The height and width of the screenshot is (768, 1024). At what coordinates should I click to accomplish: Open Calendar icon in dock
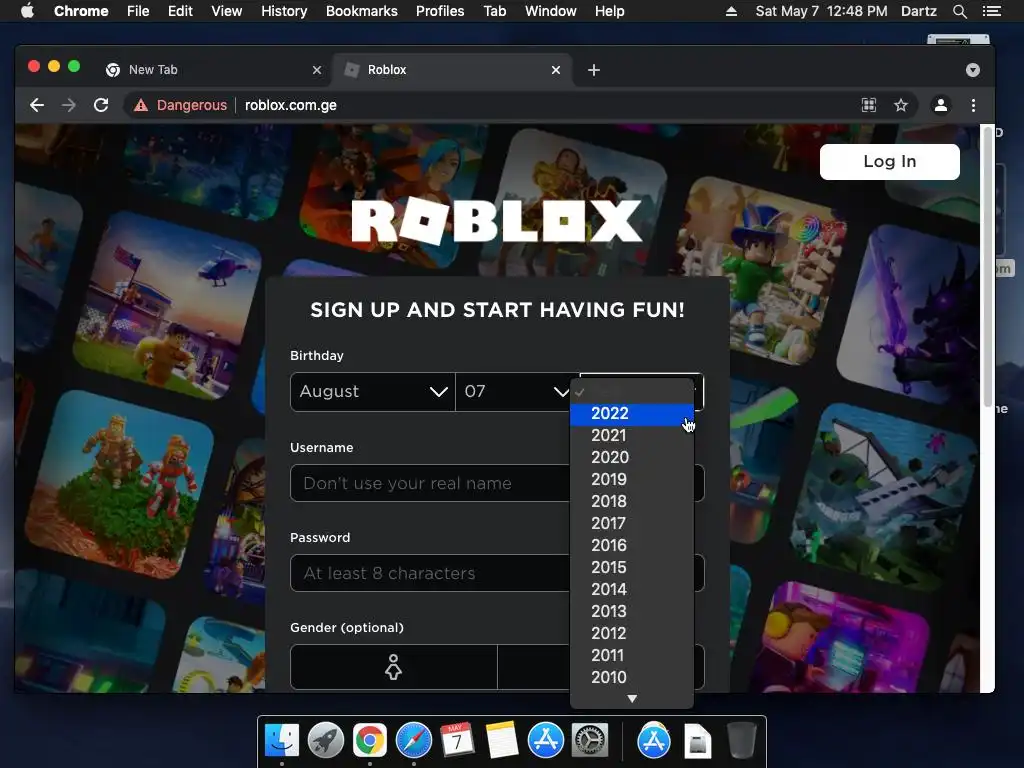(457, 741)
